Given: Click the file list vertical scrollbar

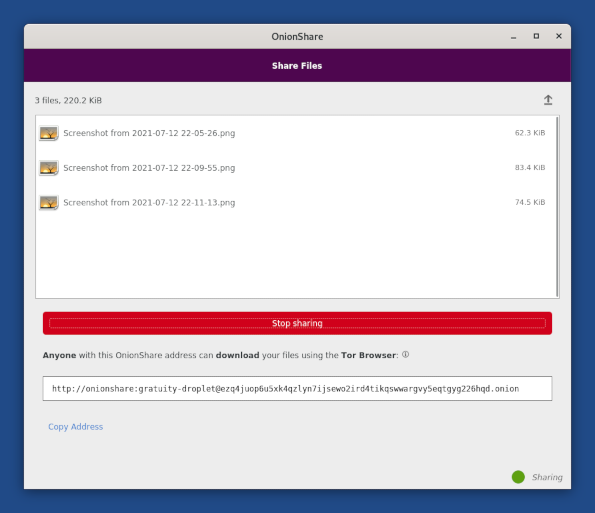Looking at the screenshot, I should coord(557,207).
